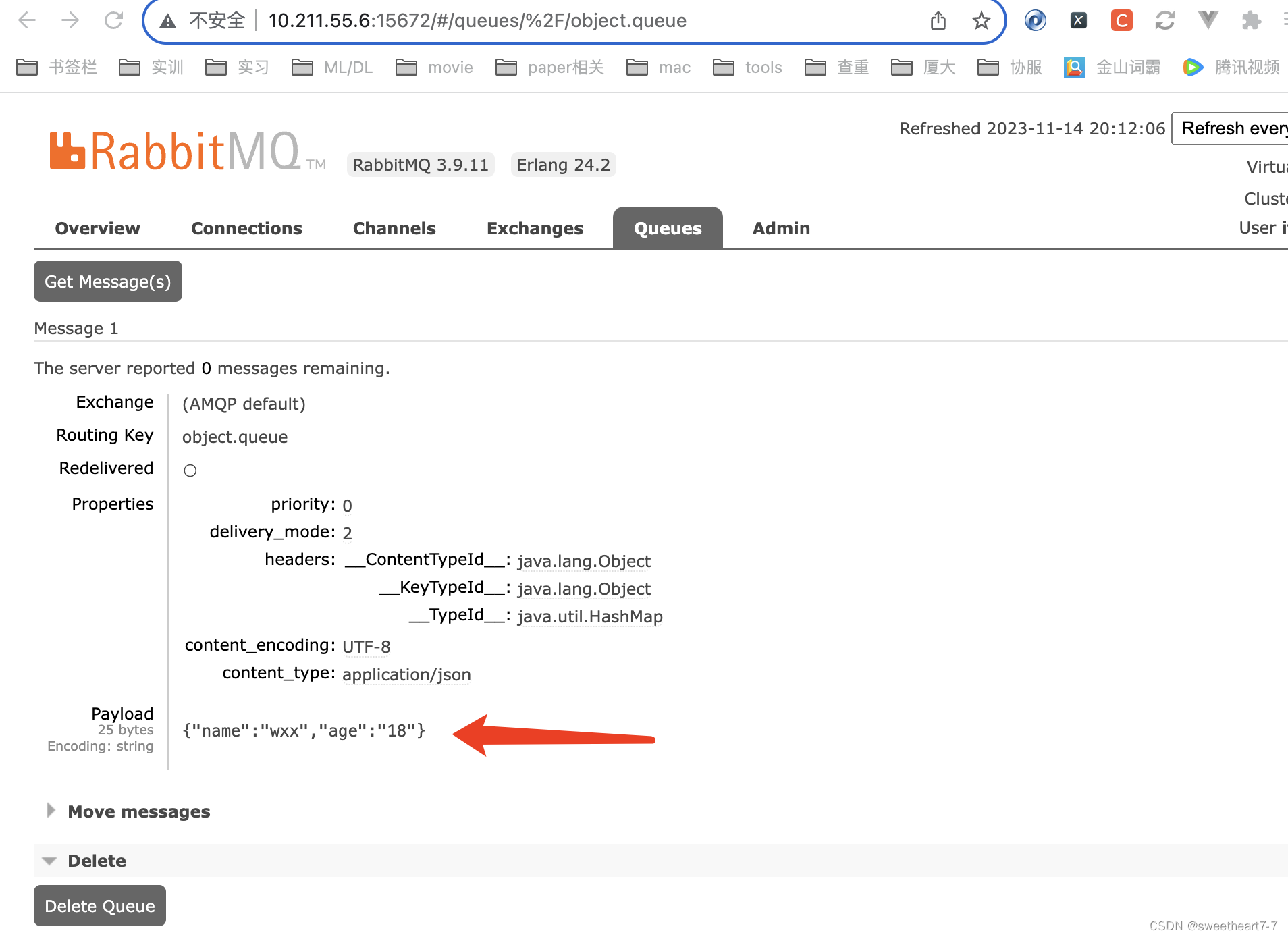Open the extensions puzzle-piece menu

[x=1252, y=20]
